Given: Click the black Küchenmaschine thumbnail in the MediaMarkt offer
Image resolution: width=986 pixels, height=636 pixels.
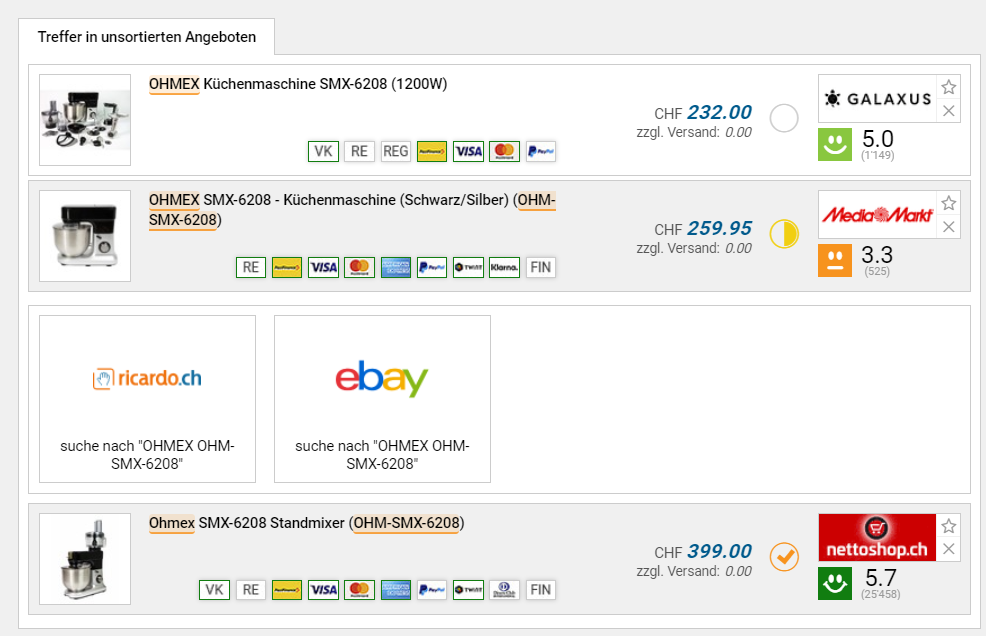Looking at the screenshot, I should (x=85, y=236).
